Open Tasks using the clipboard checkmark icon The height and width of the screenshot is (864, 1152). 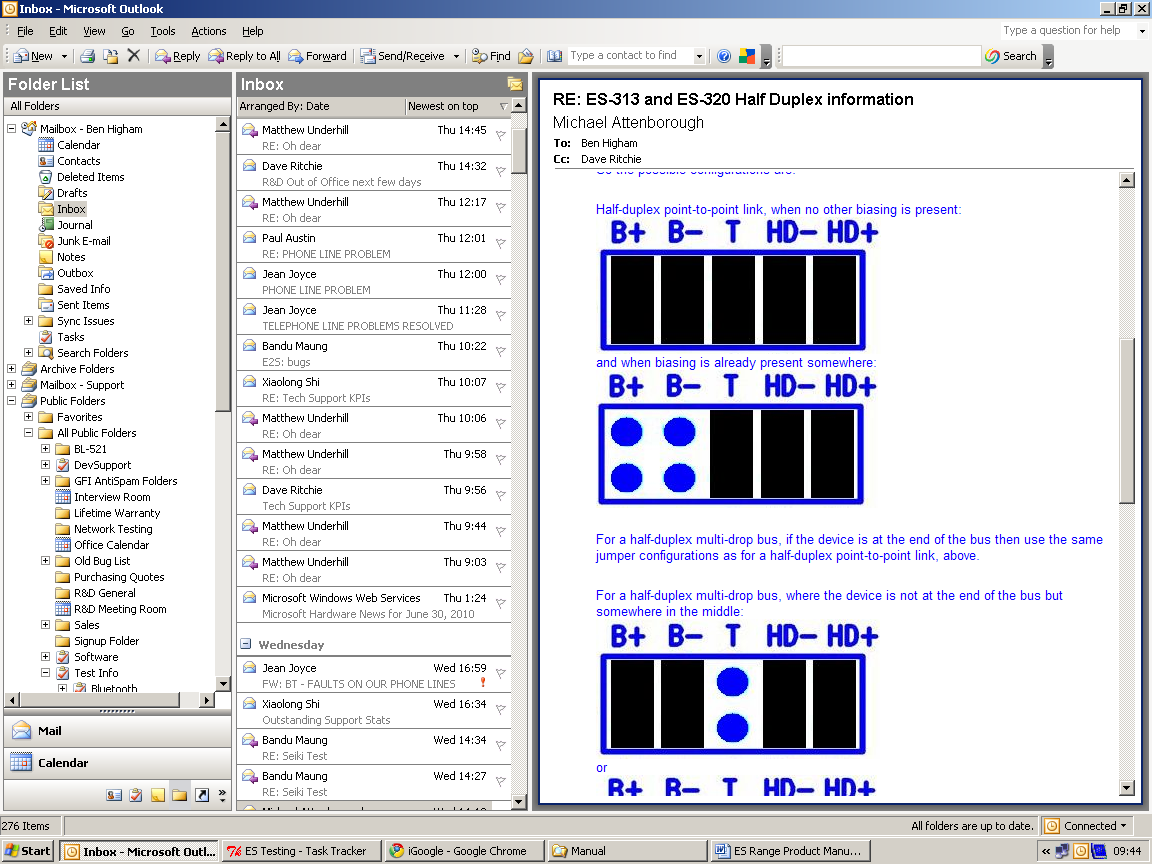click(136, 795)
